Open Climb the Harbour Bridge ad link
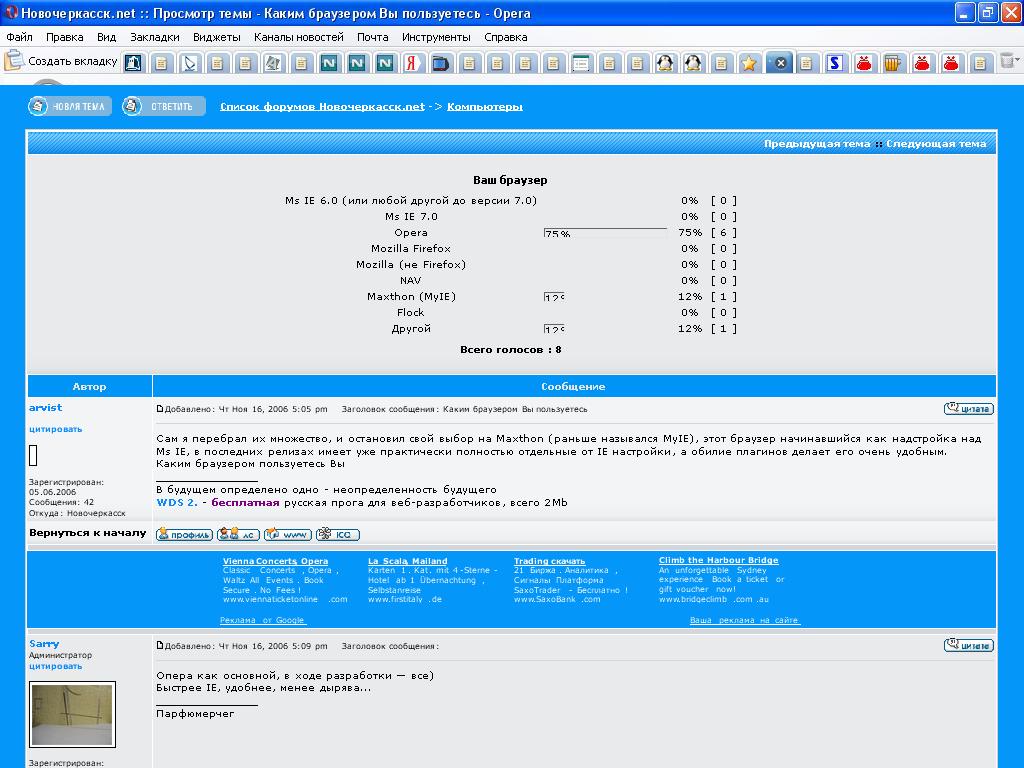The width and height of the screenshot is (1024, 768). click(x=718, y=560)
